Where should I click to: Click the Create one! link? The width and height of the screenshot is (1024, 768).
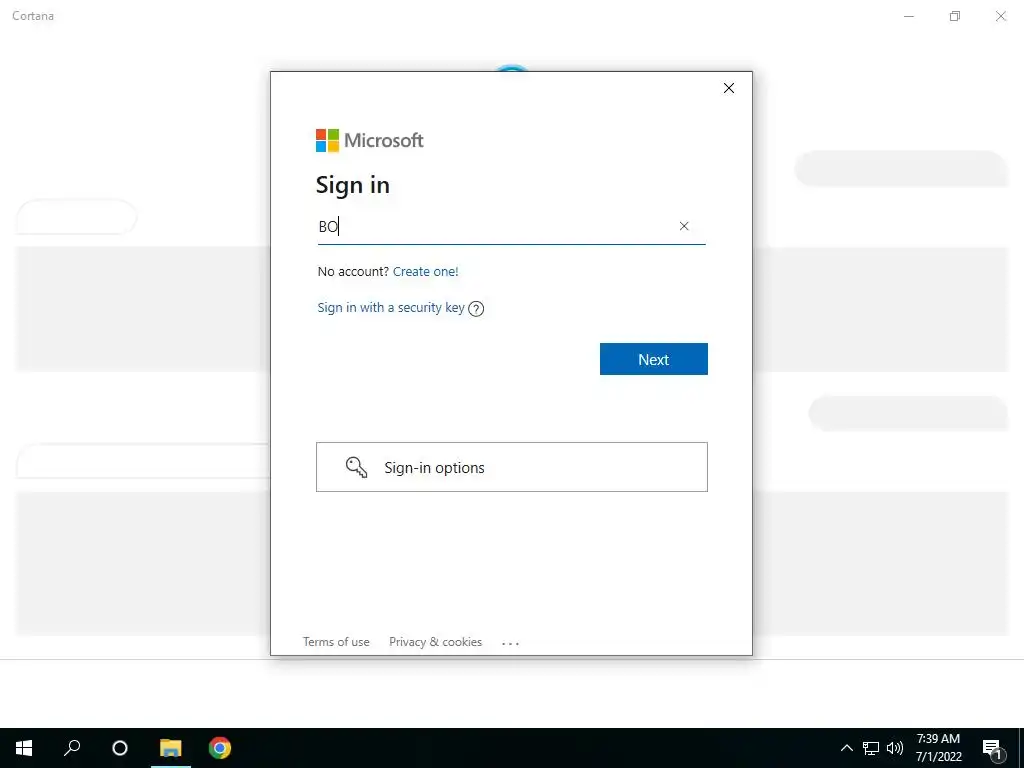426,272
